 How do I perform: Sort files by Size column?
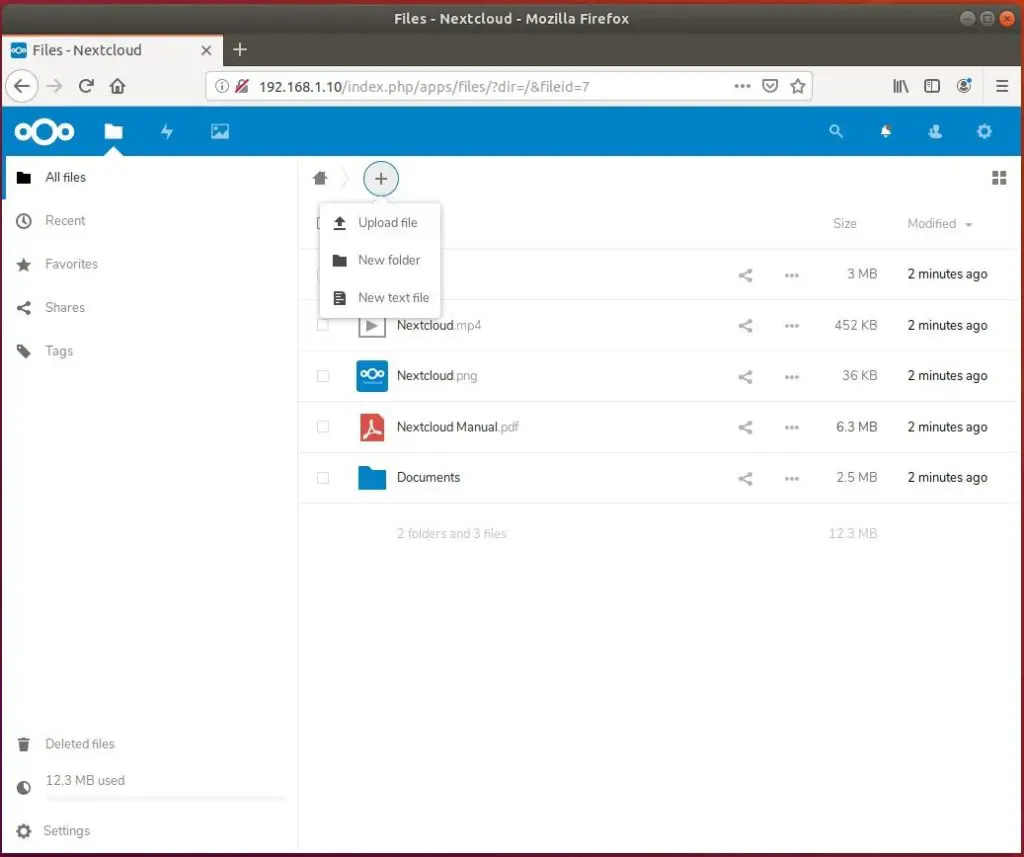coord(844,223)
